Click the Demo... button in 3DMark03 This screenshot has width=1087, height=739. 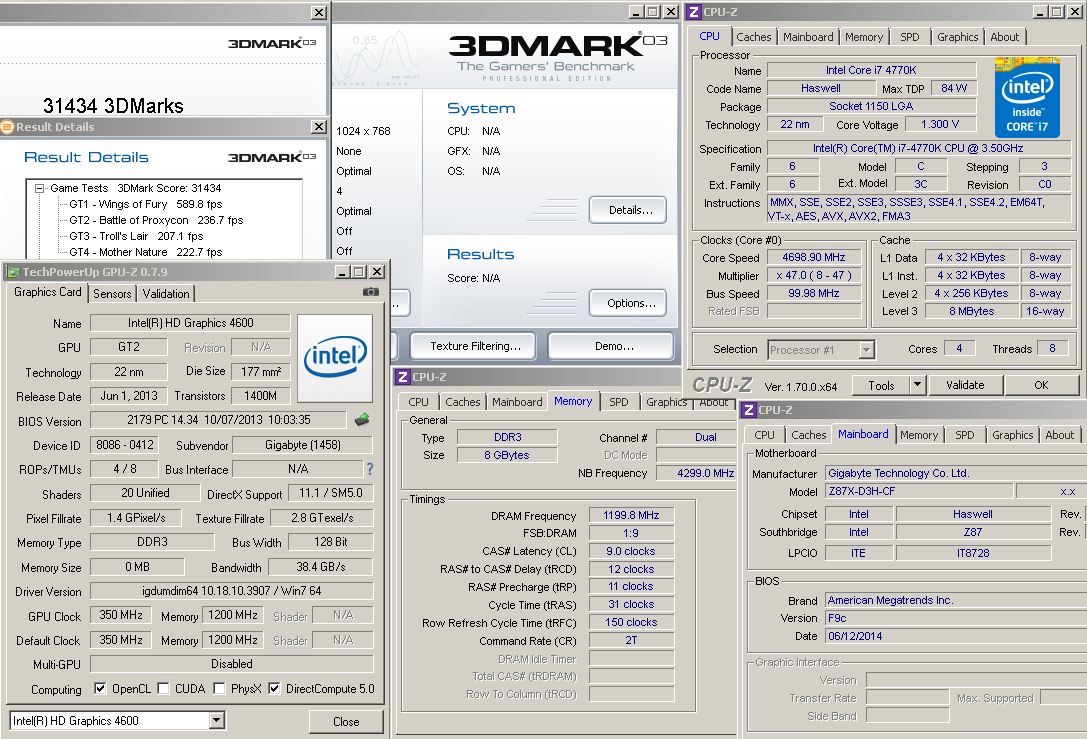click(x=611, y=346)
